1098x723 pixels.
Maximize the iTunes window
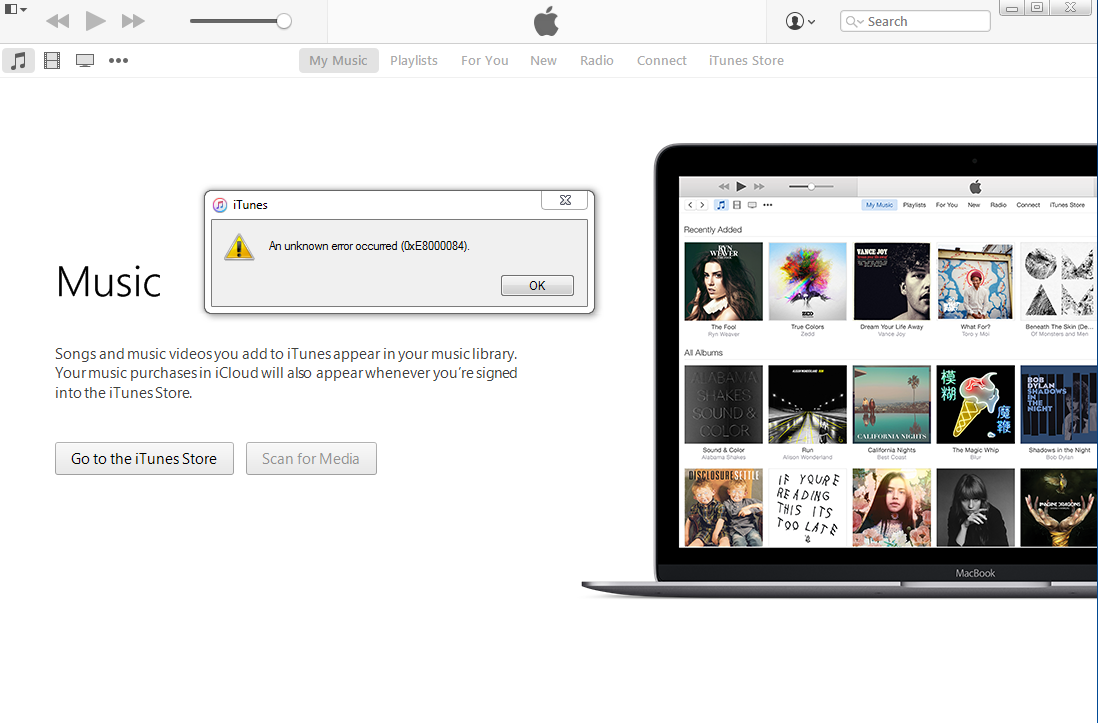[x=1037, y=8]
